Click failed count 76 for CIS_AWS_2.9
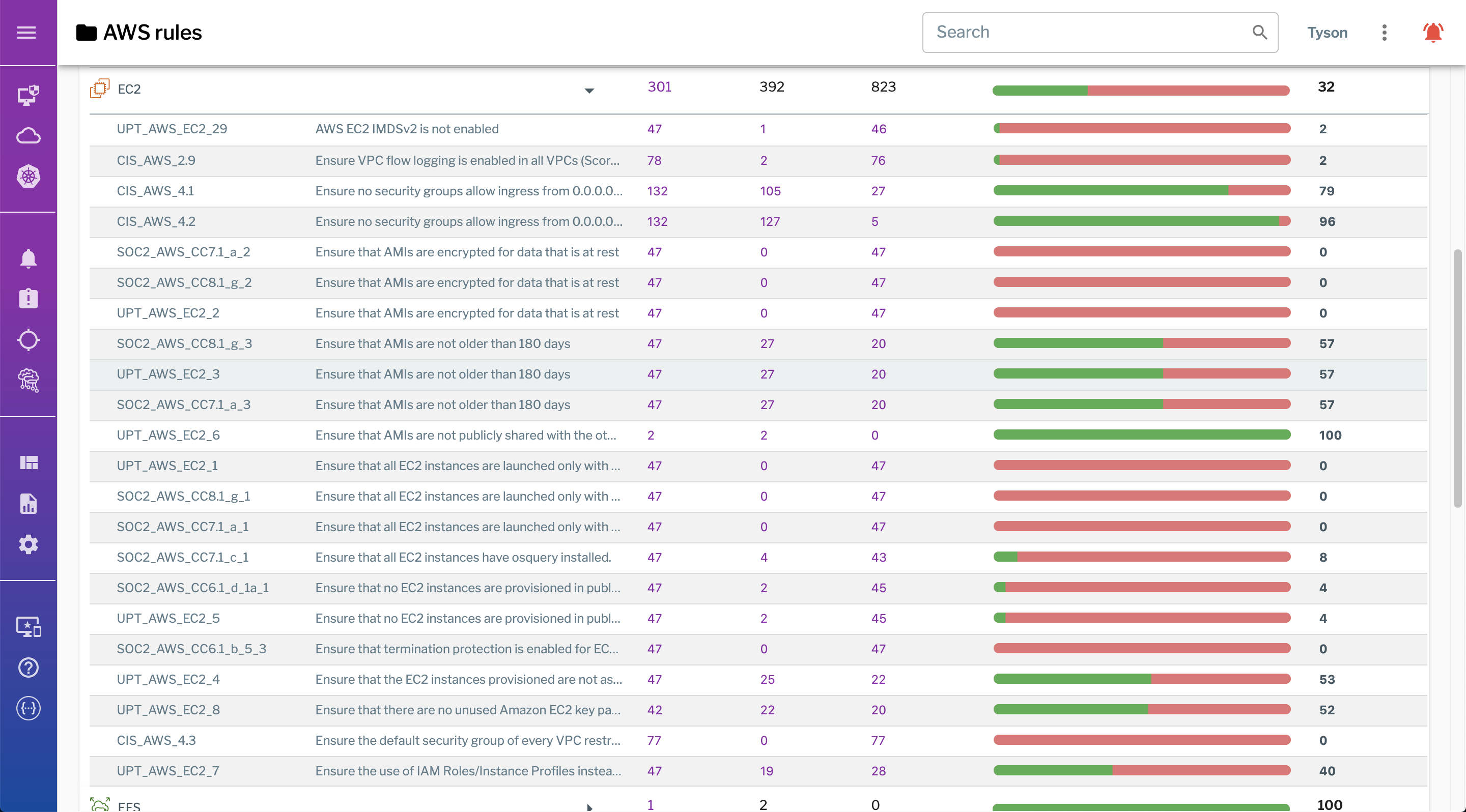Viewport: 1466px width, 812px height. [878, 160]
